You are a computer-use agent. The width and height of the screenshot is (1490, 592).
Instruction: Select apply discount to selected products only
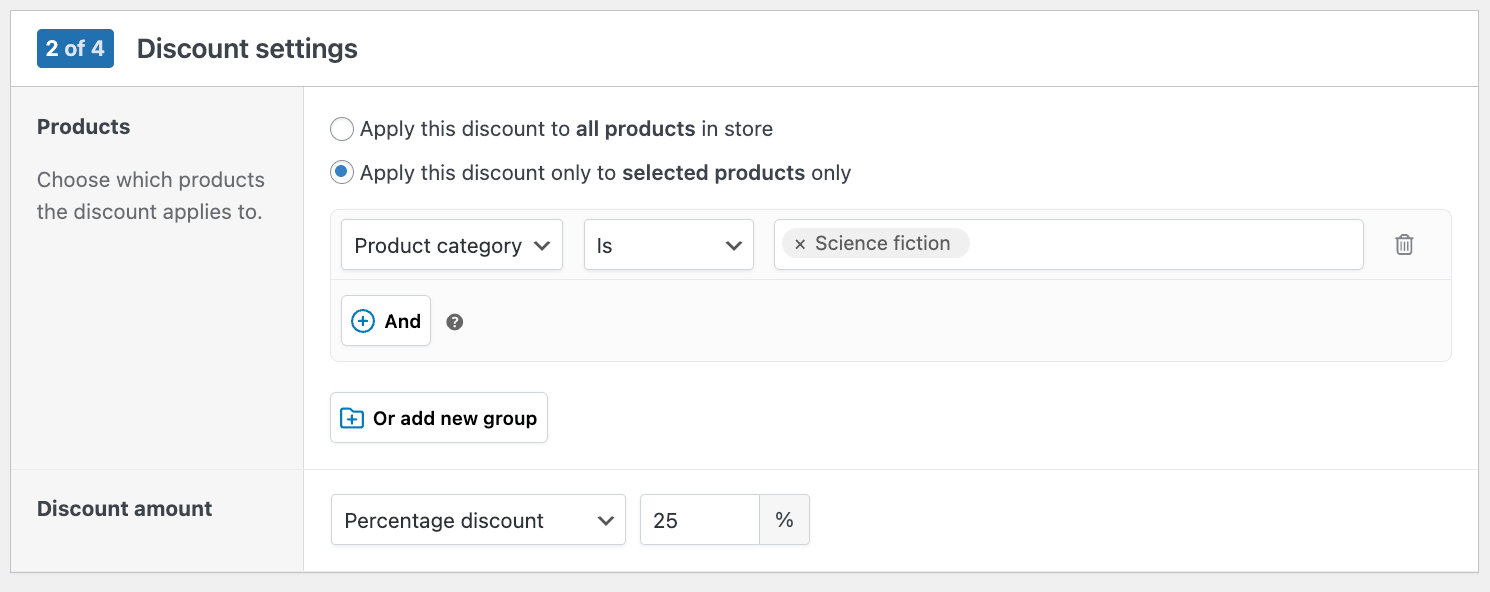point(341,172)
